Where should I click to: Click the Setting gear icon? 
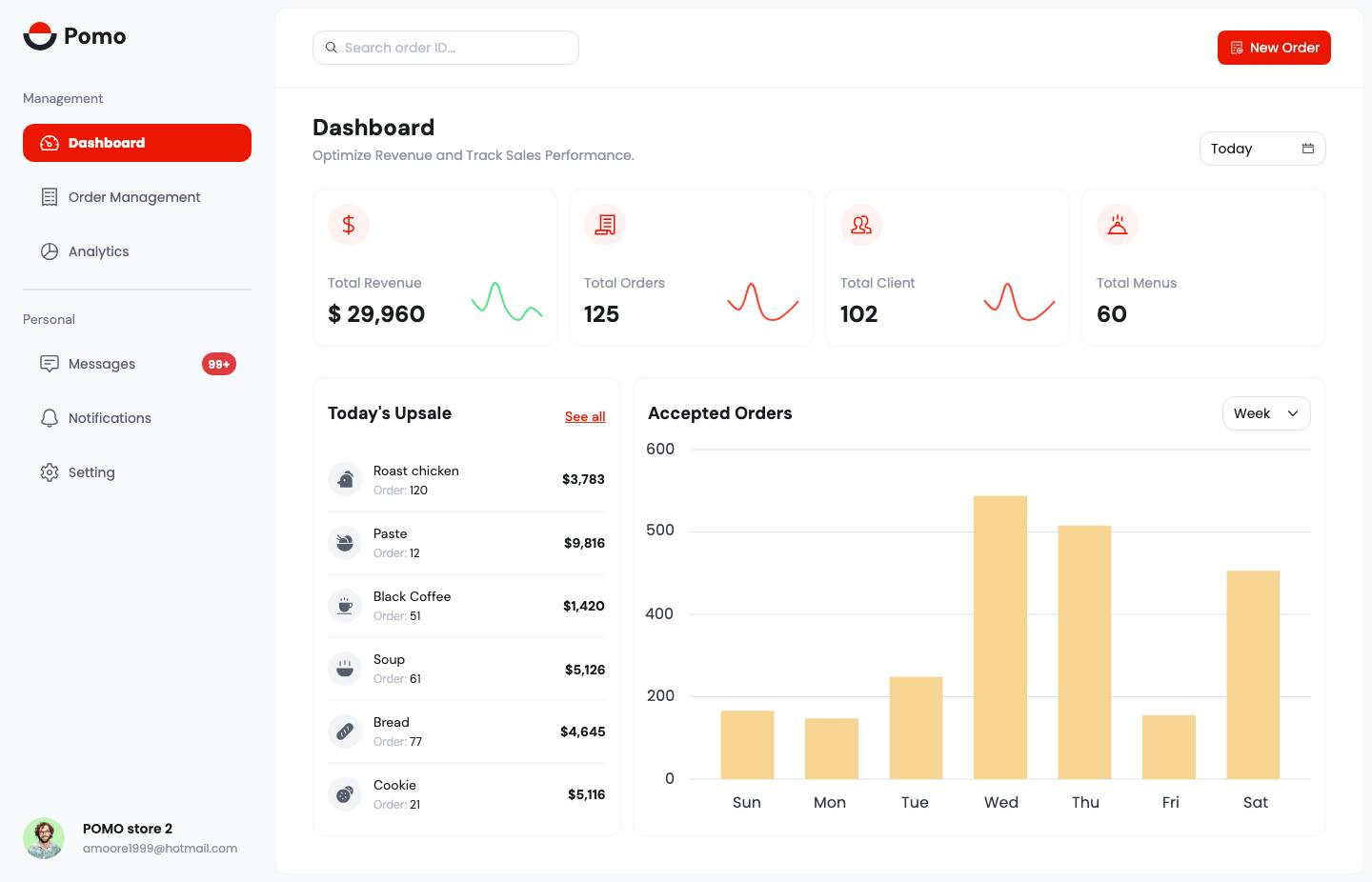pyautogui.click(x=50, y=472)
